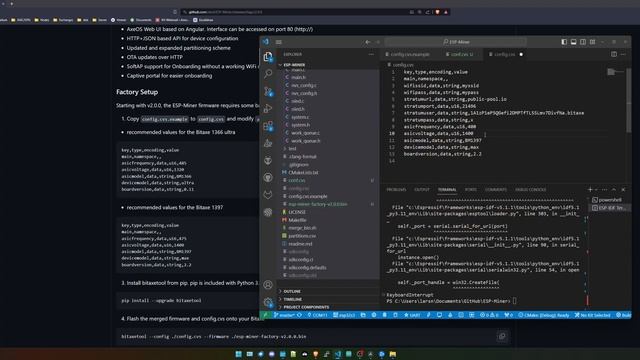Open Source Control view in activity bar
The height and width of the screenshot is (360, 640).
[268, 91]
